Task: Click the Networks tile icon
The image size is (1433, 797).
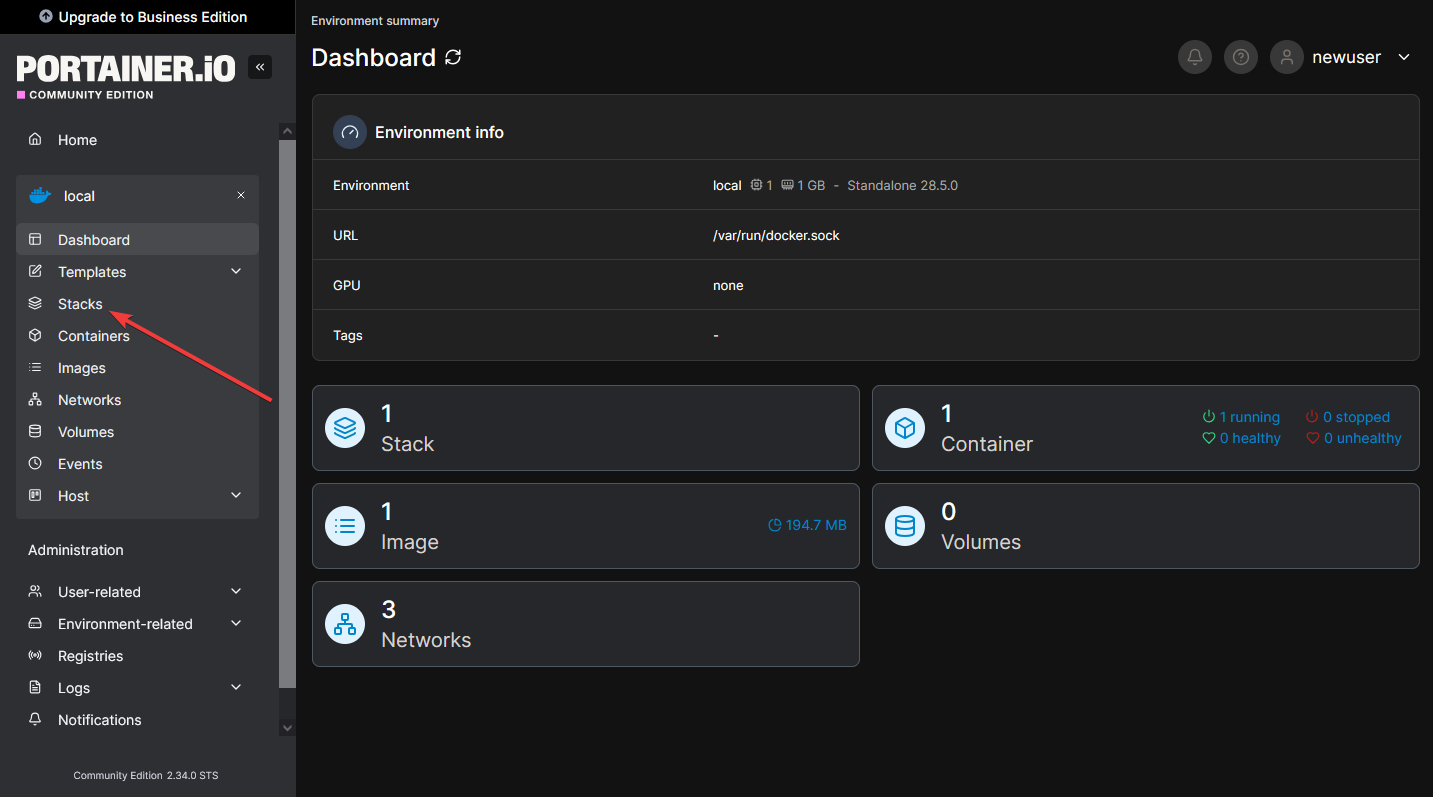Action: 345,624
